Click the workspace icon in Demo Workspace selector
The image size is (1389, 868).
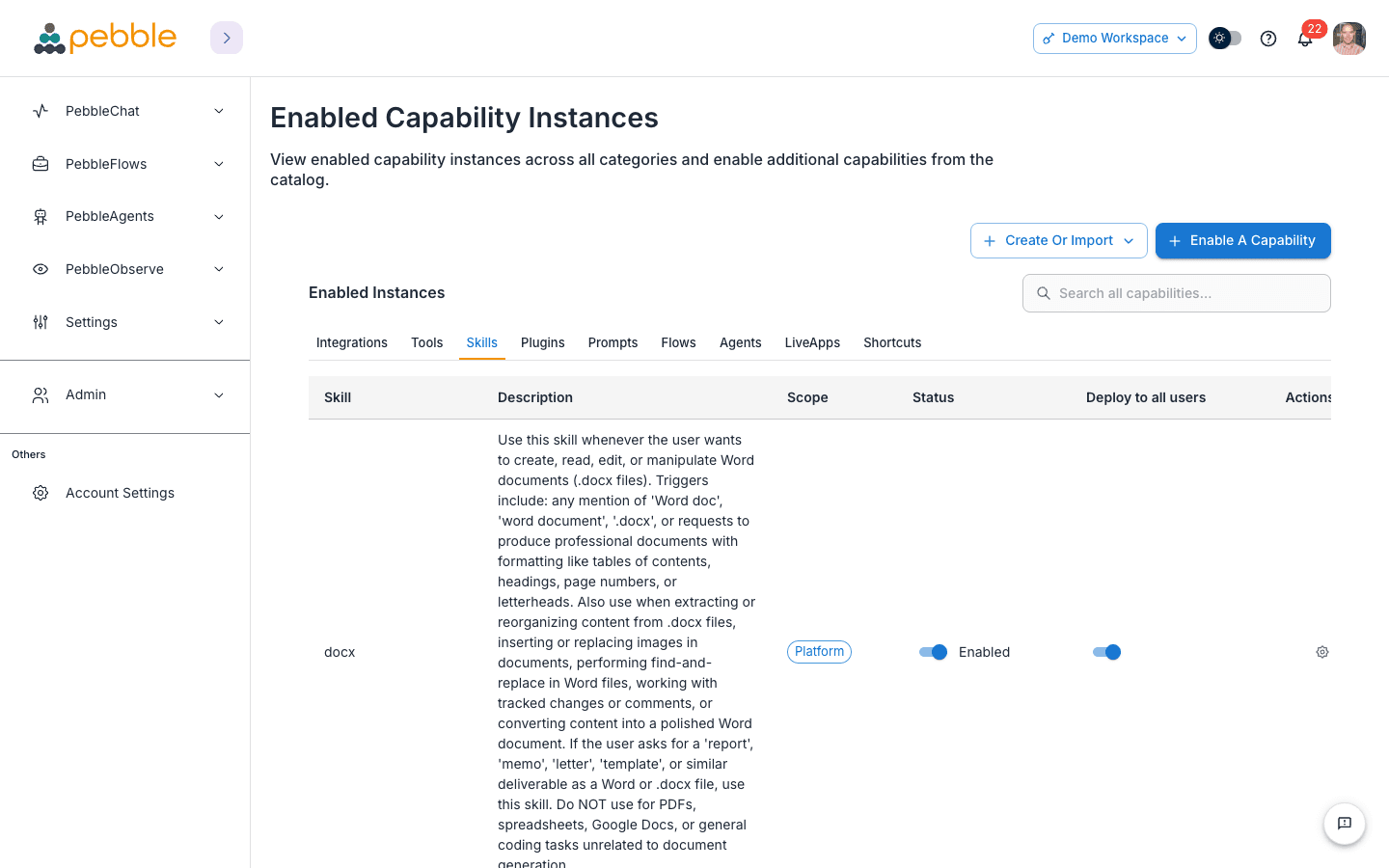pyautogui.click(x=1049, y=39)
